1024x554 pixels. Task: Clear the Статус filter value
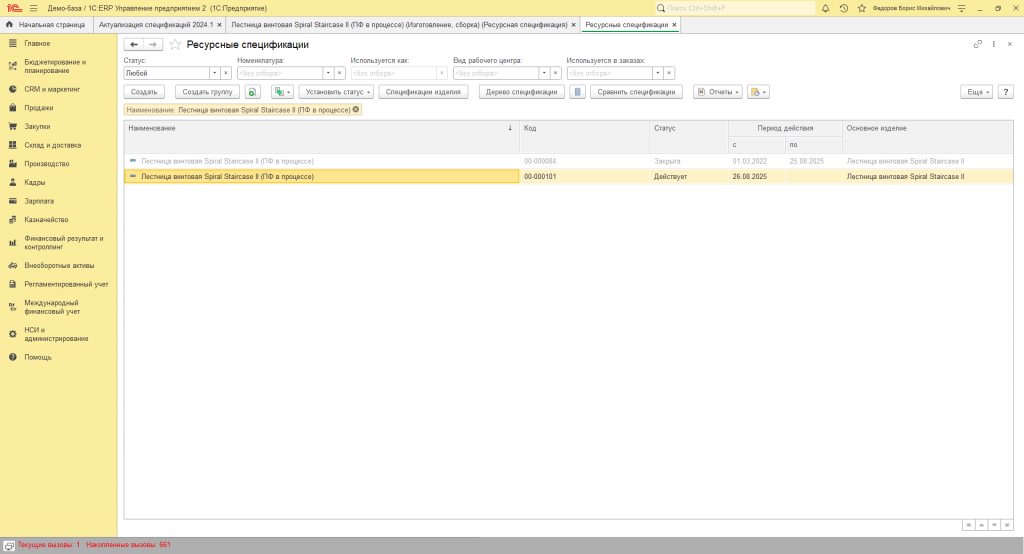tap(226, 73)
